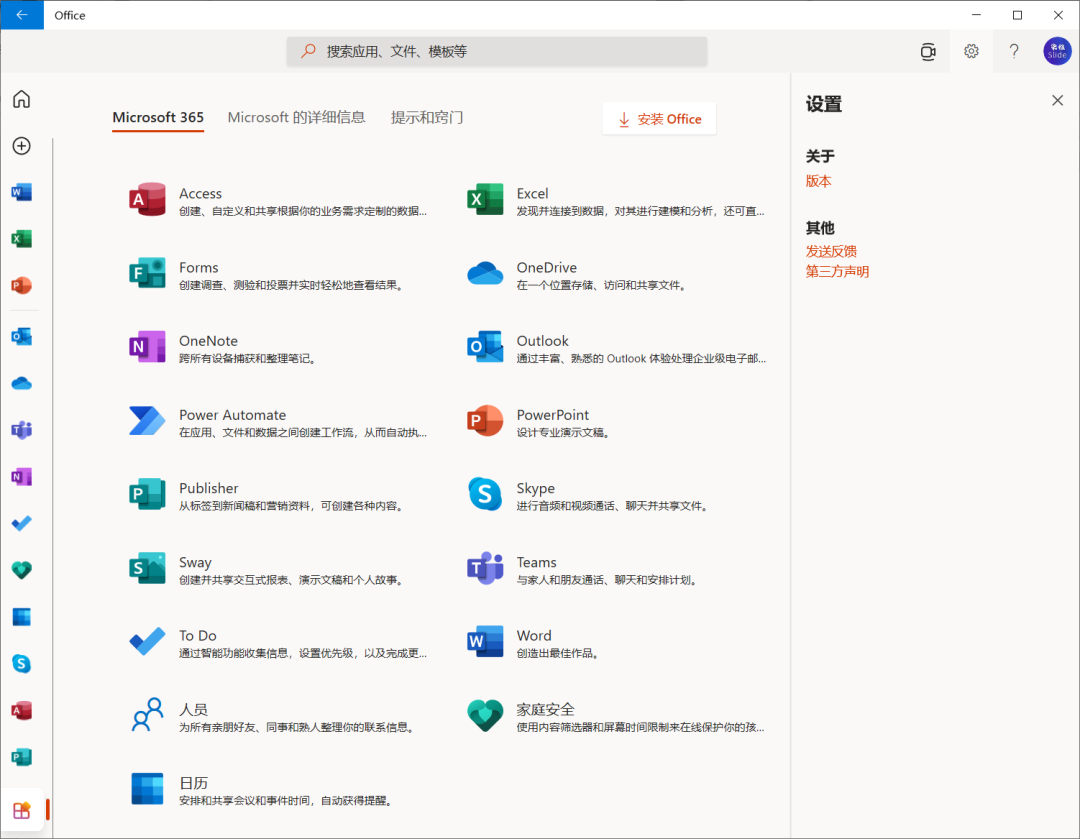The width and height of the screenshot is (1080, 839).
Task: Click the 人员 people icon in list
Action: [147, 715]
